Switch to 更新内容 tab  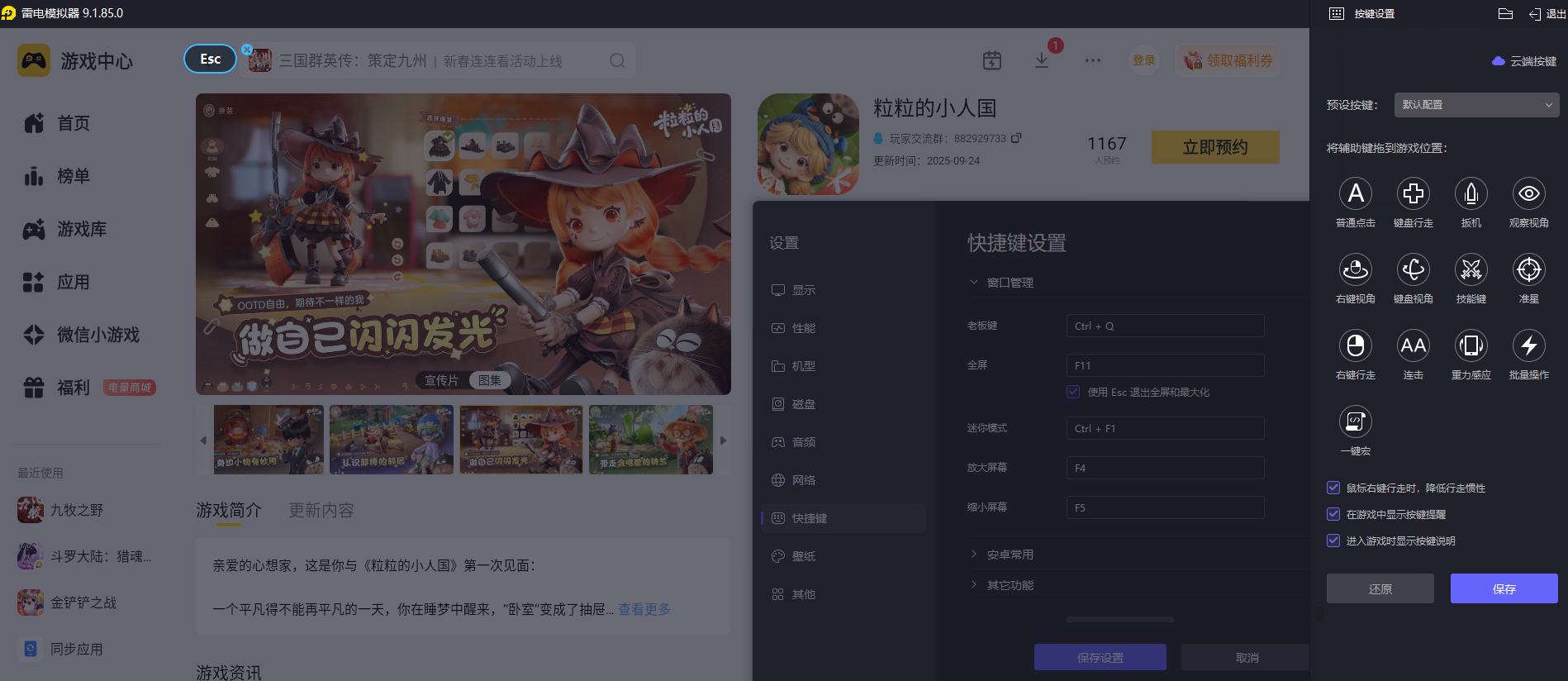pyautogui.click(x=321, y=511)
